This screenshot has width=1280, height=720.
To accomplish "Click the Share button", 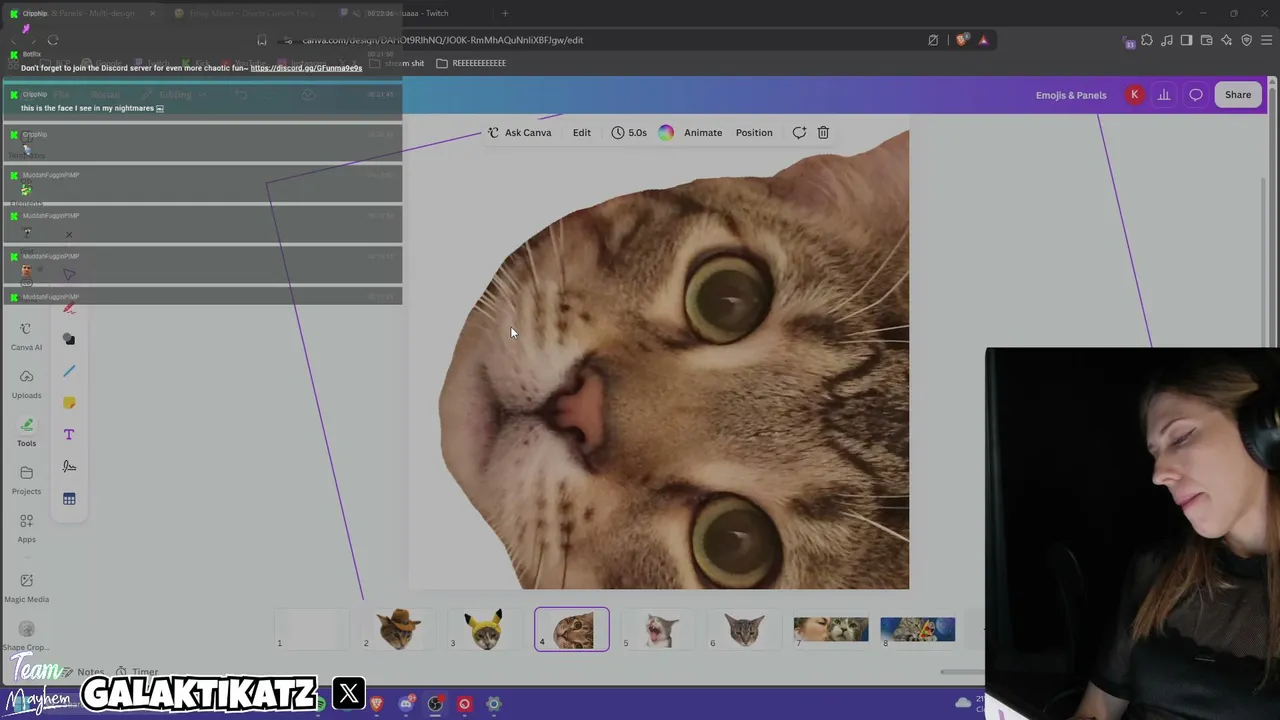I will [1238, 95].
